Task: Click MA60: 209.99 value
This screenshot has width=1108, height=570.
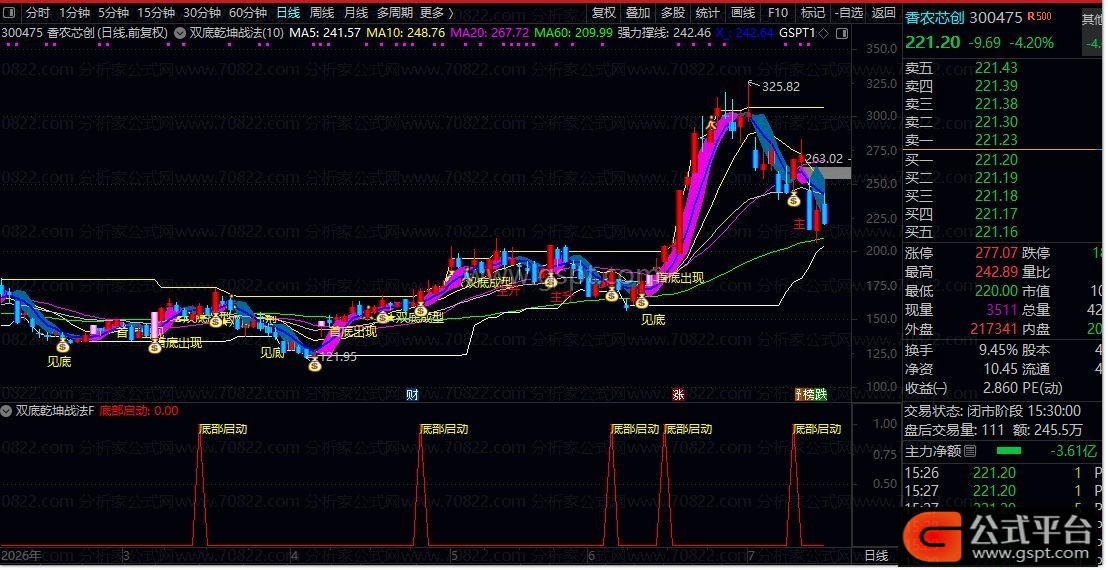Action: click(x=573, y=32)
